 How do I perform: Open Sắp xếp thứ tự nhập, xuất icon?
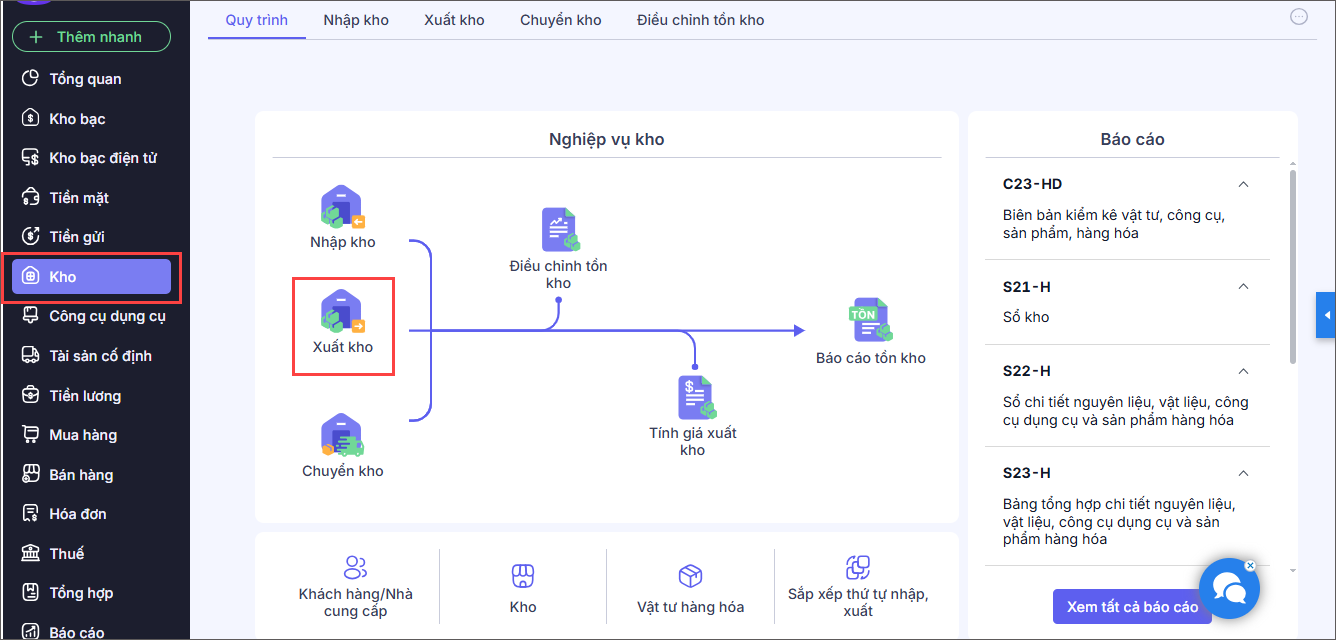tap(857, 568)
